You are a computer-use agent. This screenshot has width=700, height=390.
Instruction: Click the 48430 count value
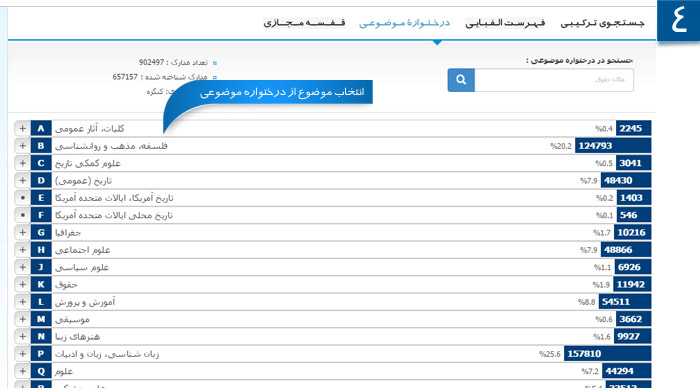tap(618, 181)
